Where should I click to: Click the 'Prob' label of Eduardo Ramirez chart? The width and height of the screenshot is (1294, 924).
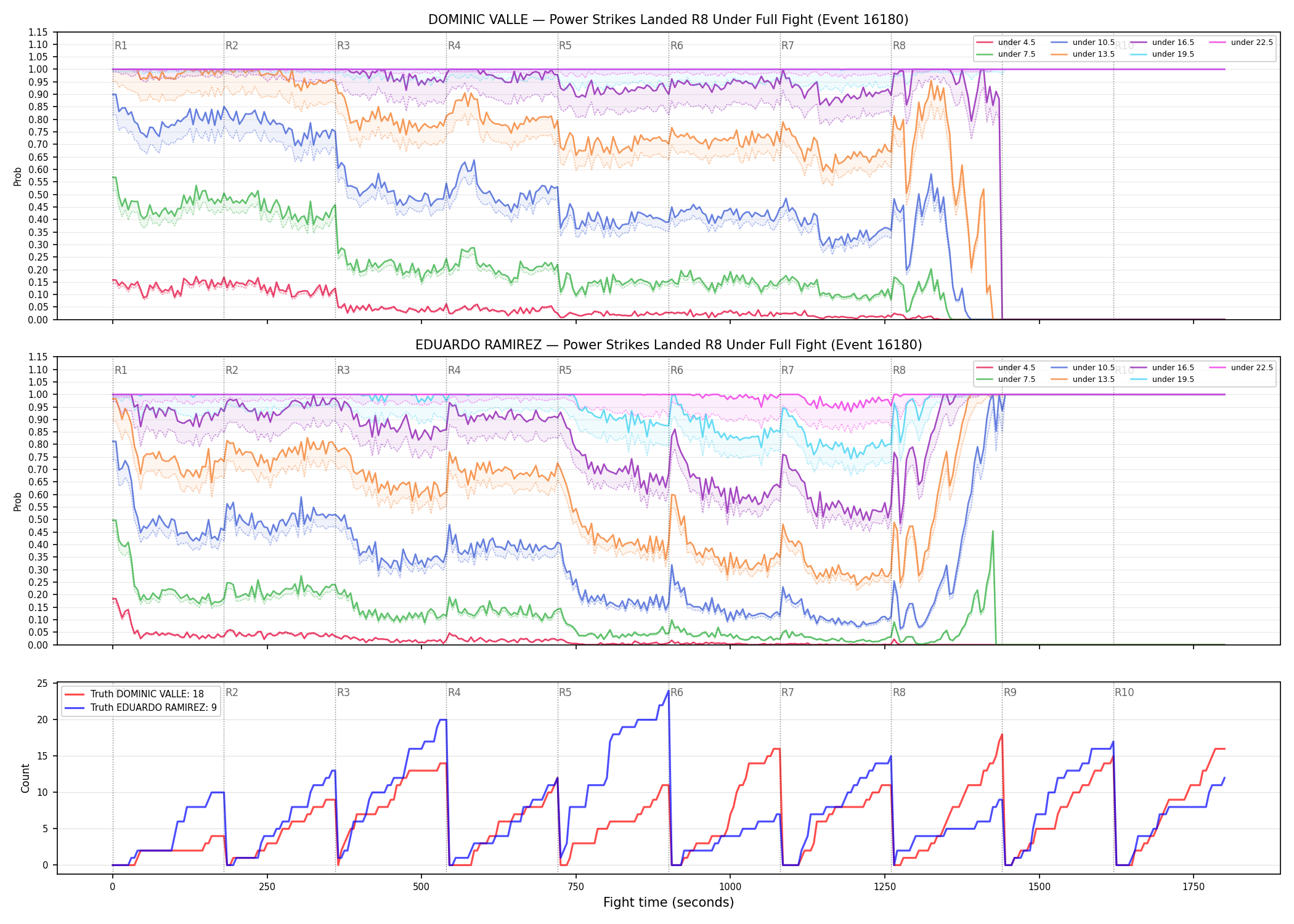18,501
